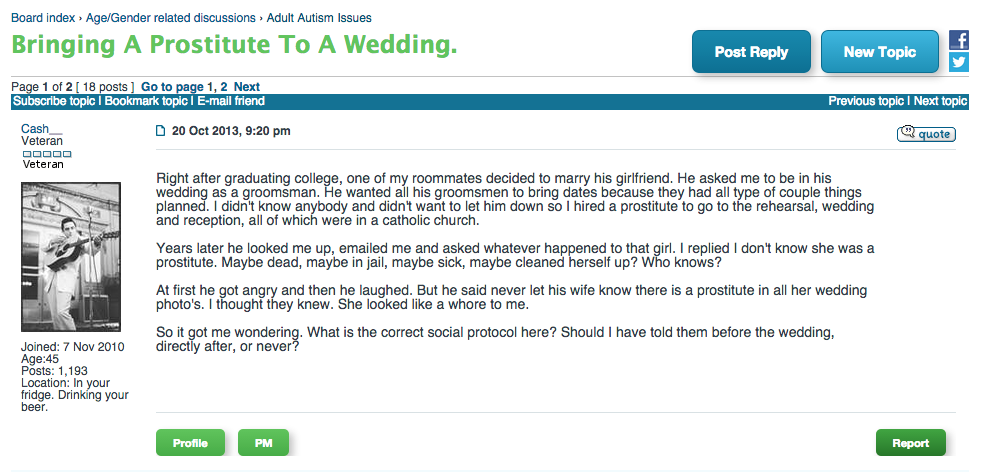990x472 pixels.
Task: Open Adult Autism Issues forum link
Action: [x=319, y=18]
